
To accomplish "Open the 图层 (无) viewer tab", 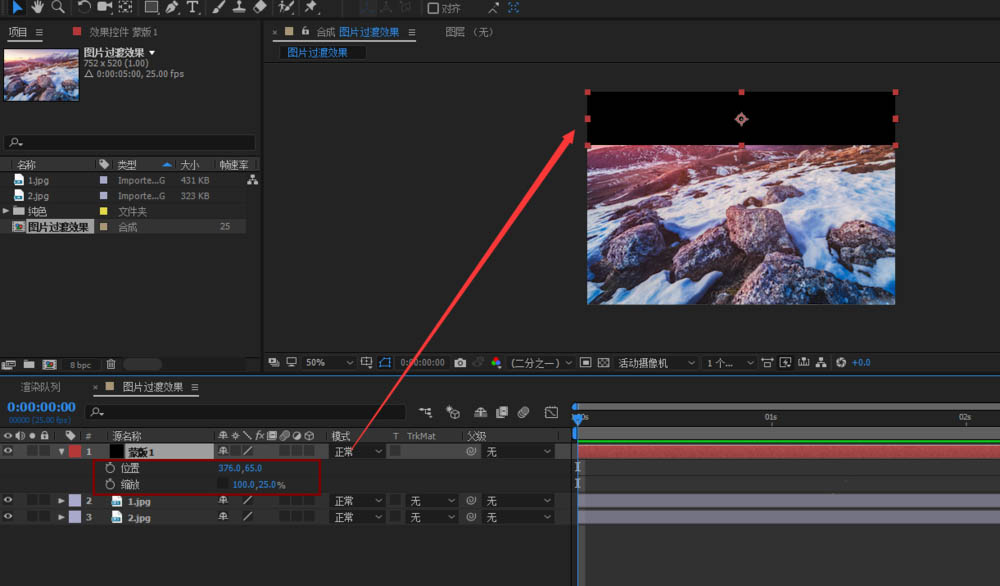I will click(x=469, y=32).
